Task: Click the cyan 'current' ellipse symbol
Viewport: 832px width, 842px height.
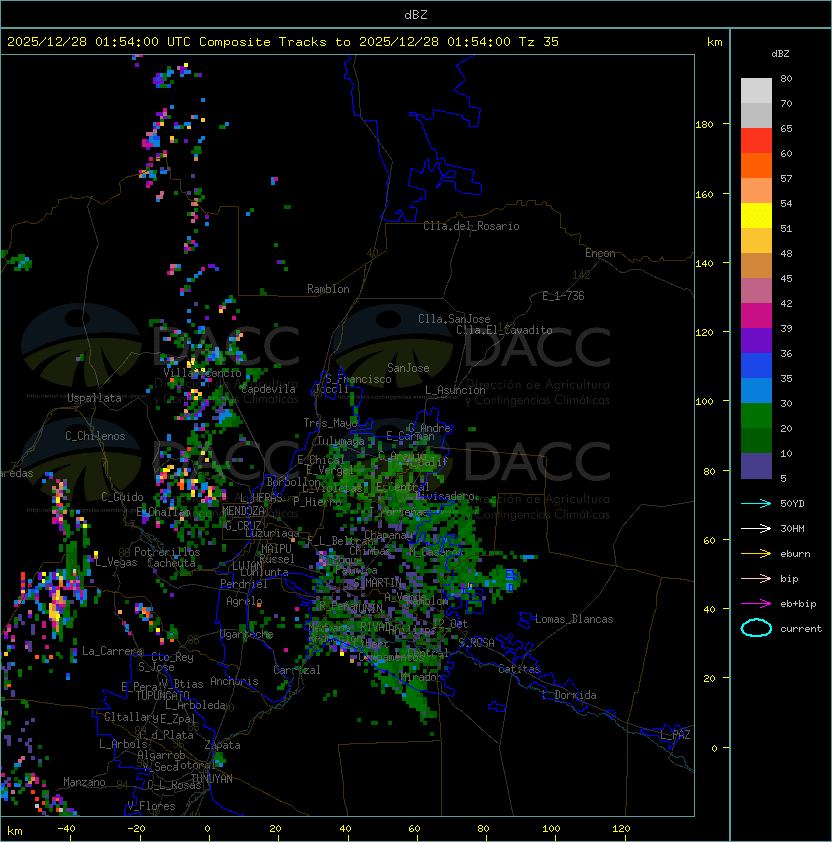Action: point(756,628)
